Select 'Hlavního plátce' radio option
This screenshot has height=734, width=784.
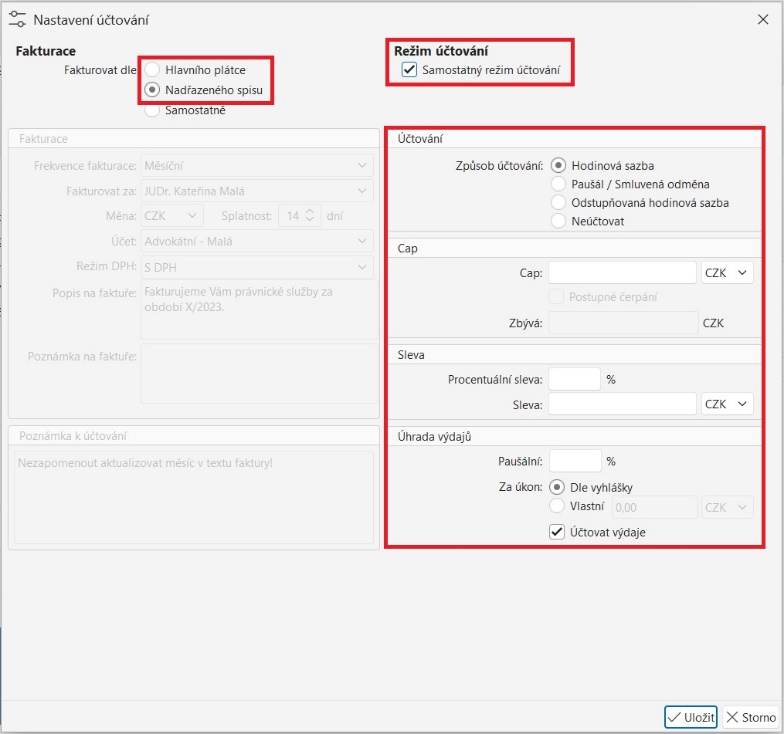[153, 70]
